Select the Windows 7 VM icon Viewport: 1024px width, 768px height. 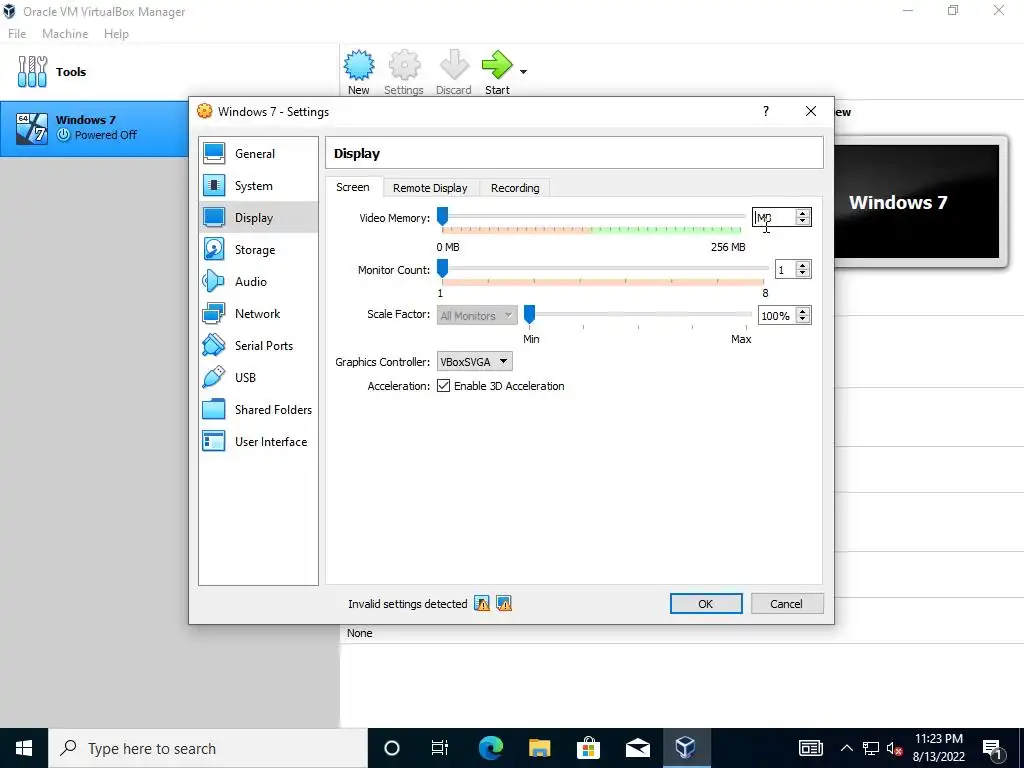pyautogui.click(x=32, y=128)
